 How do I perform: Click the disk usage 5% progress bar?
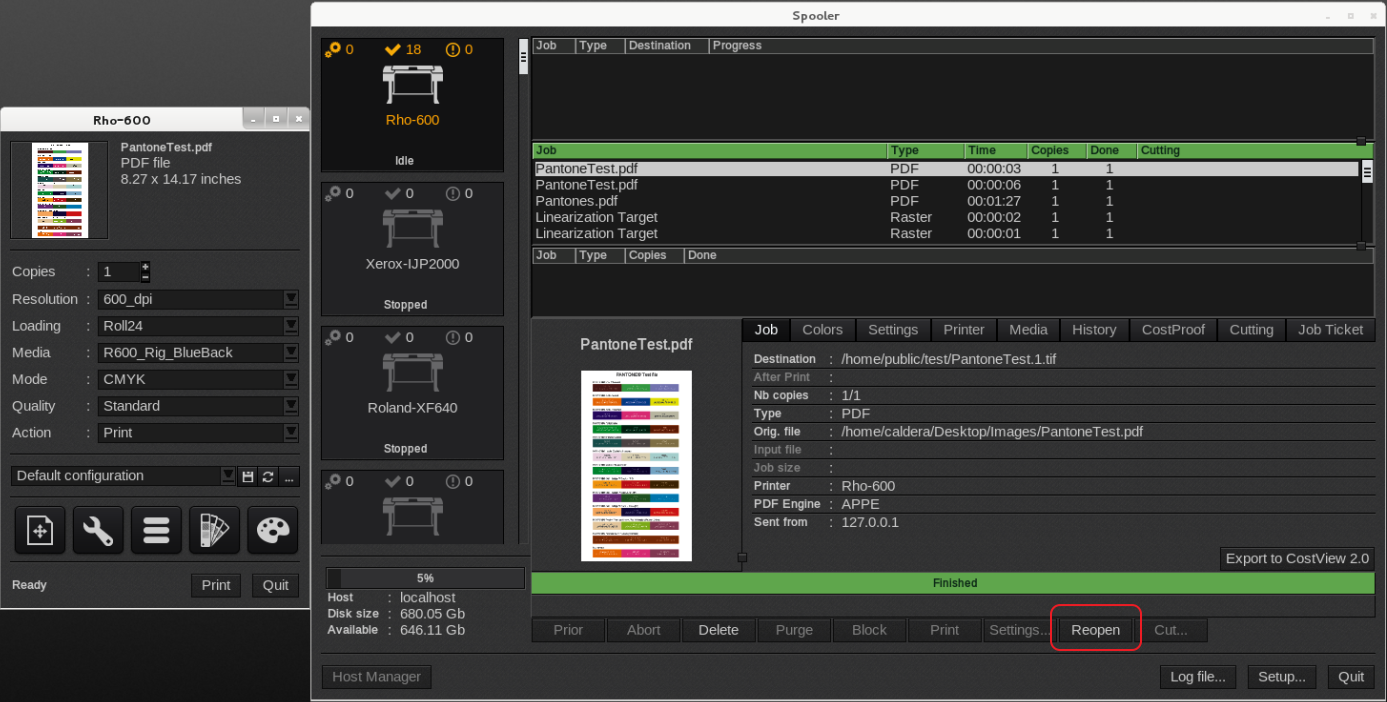tap(425, 578)
